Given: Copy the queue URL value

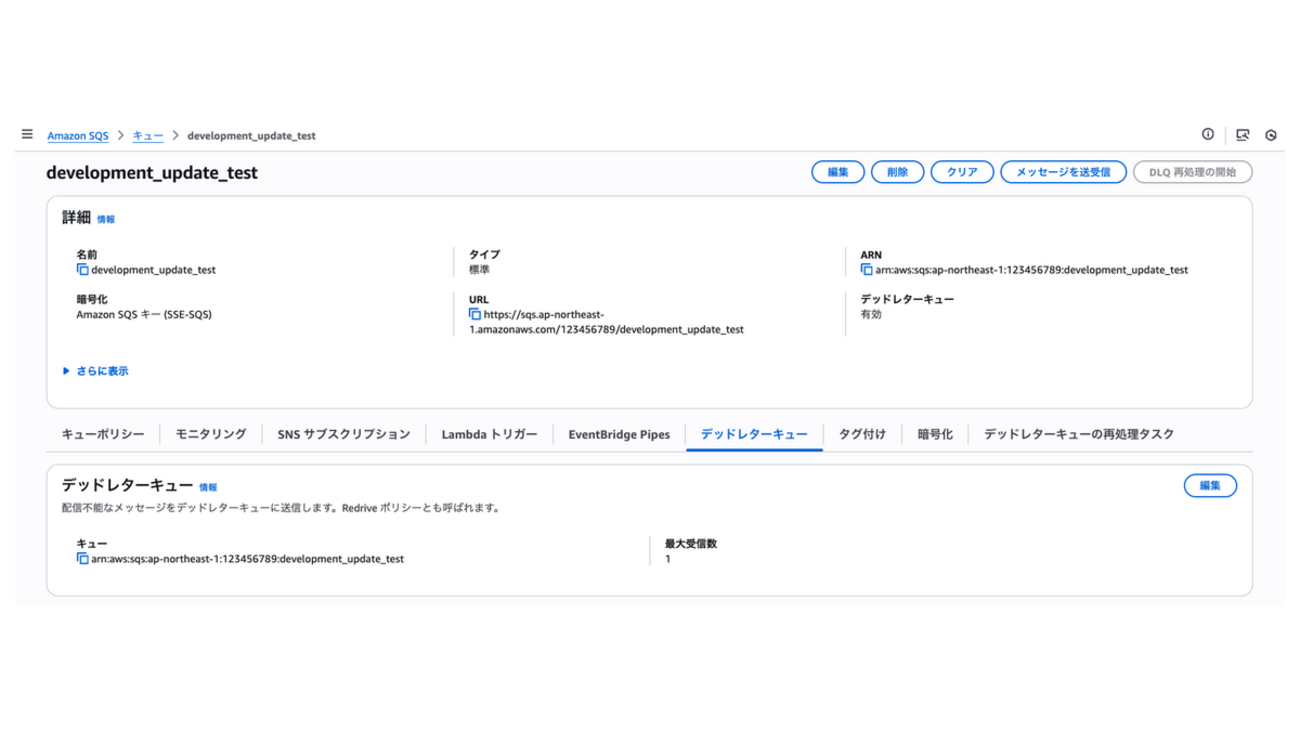Looking at the screenshot, I should tap(475, 315).
